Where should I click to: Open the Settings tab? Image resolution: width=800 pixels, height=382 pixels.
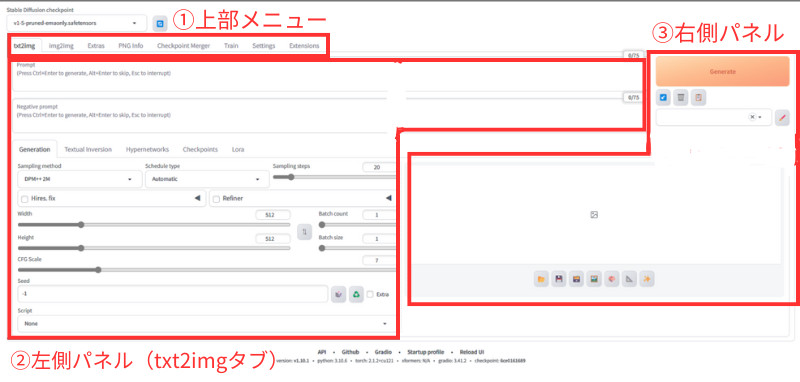tap(263, 46)
